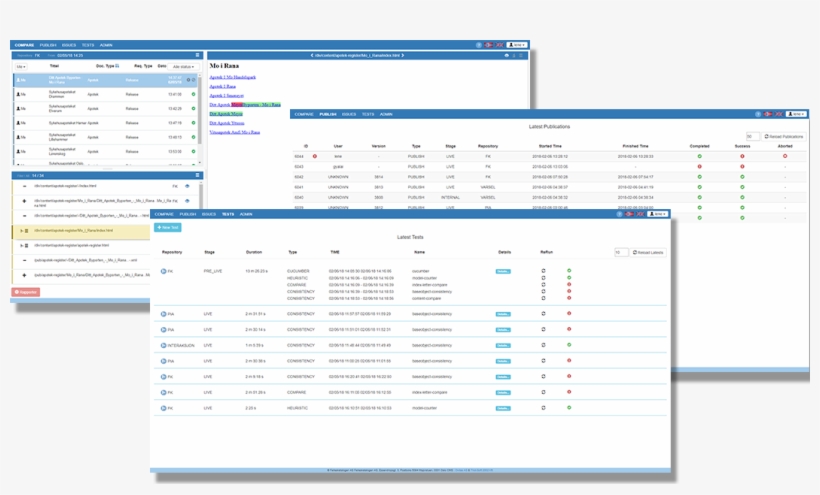Select publication row 6042 version 3814
This screenshot has height=495, width=820.
click(550, 177)
